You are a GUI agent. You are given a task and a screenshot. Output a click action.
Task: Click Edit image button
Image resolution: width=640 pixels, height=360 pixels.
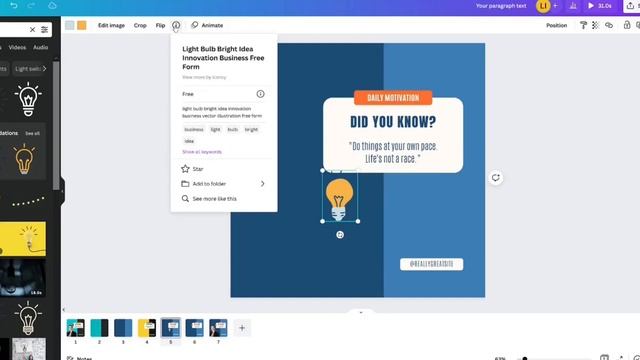[111, 25]
